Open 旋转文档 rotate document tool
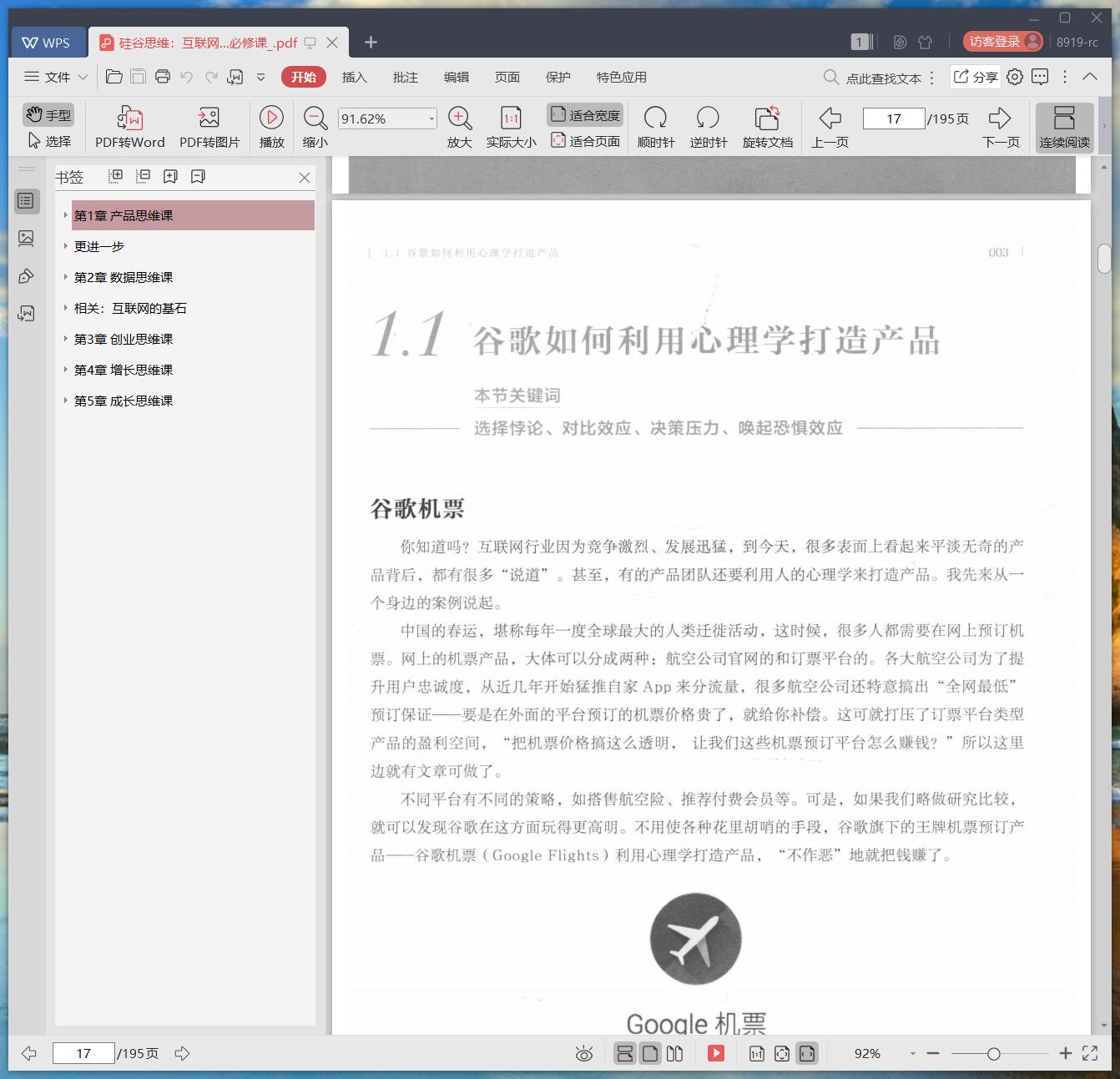This screenshot has width=1120, height=1079. tap(767, 127)
